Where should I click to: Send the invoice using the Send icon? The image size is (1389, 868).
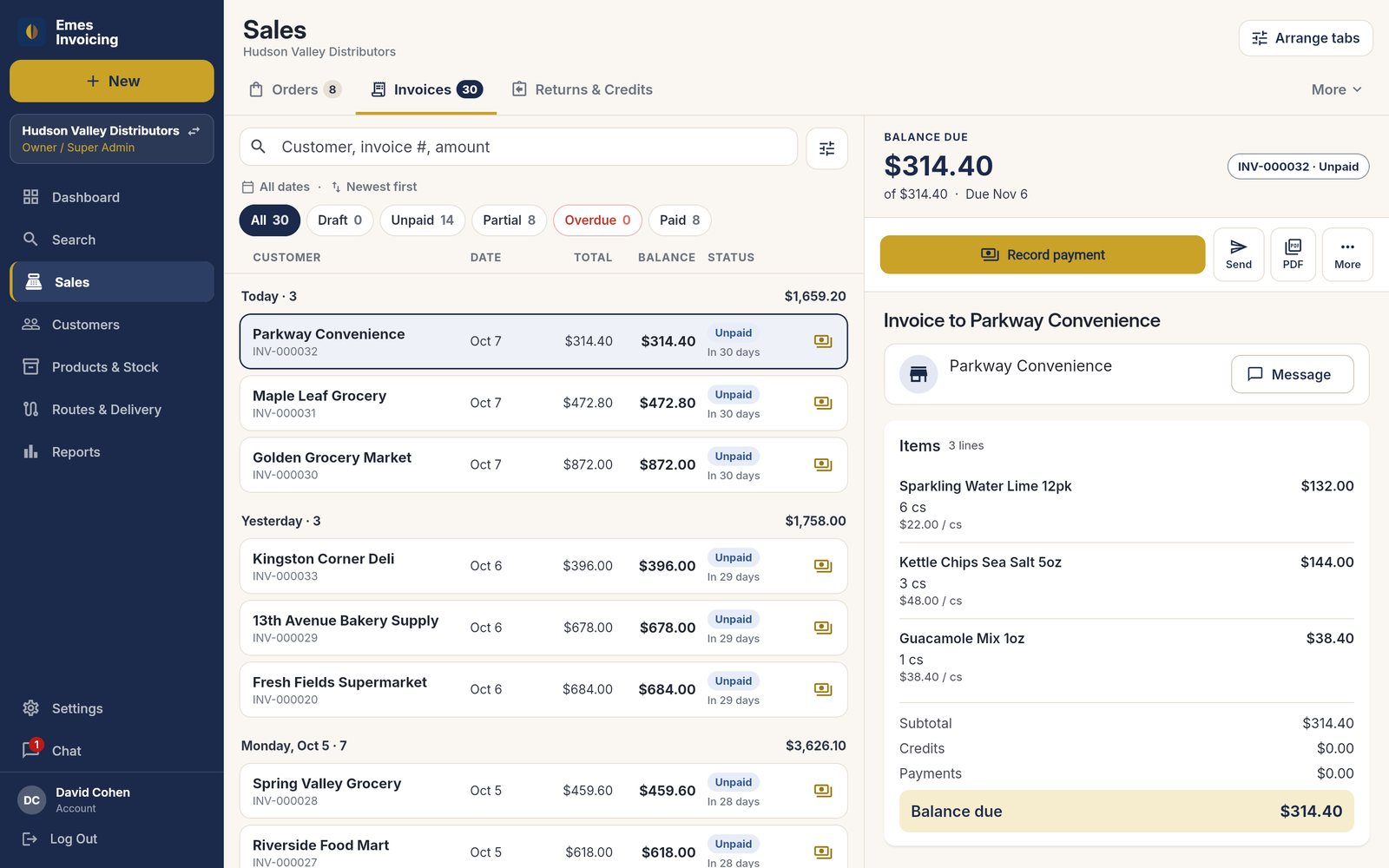click(x=1238, y=254)
